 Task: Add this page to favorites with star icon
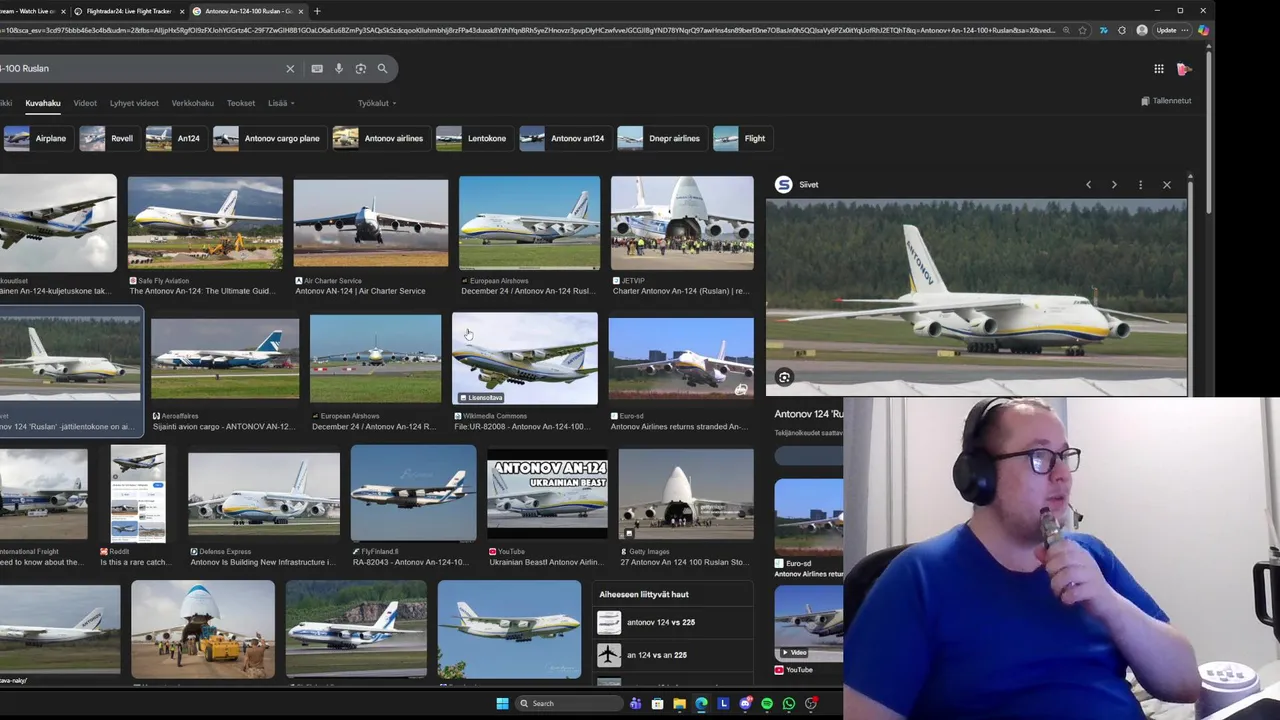pyautogui.click(x=1082, y=31)
